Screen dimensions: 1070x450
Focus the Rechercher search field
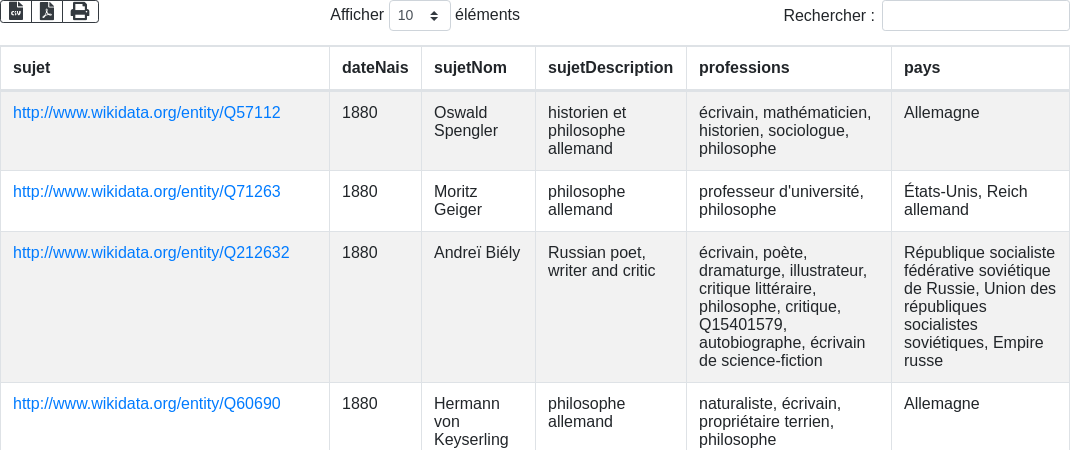(x=975, y=16)
